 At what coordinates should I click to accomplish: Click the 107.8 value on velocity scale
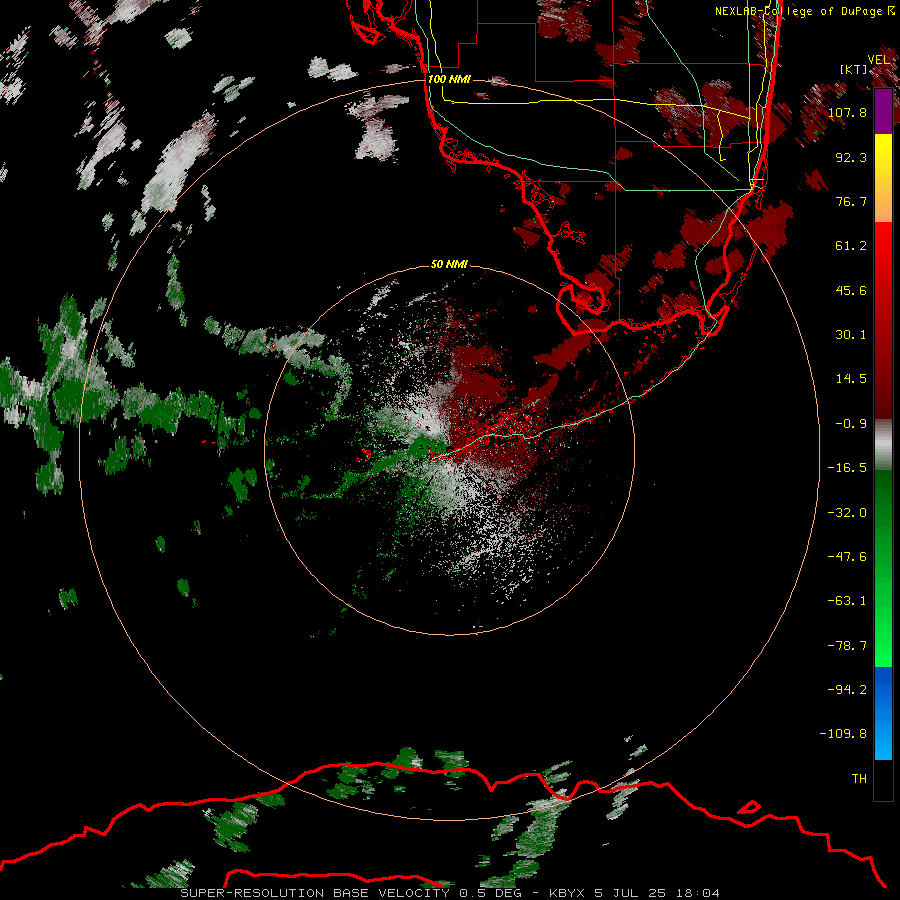pos(847,112)
